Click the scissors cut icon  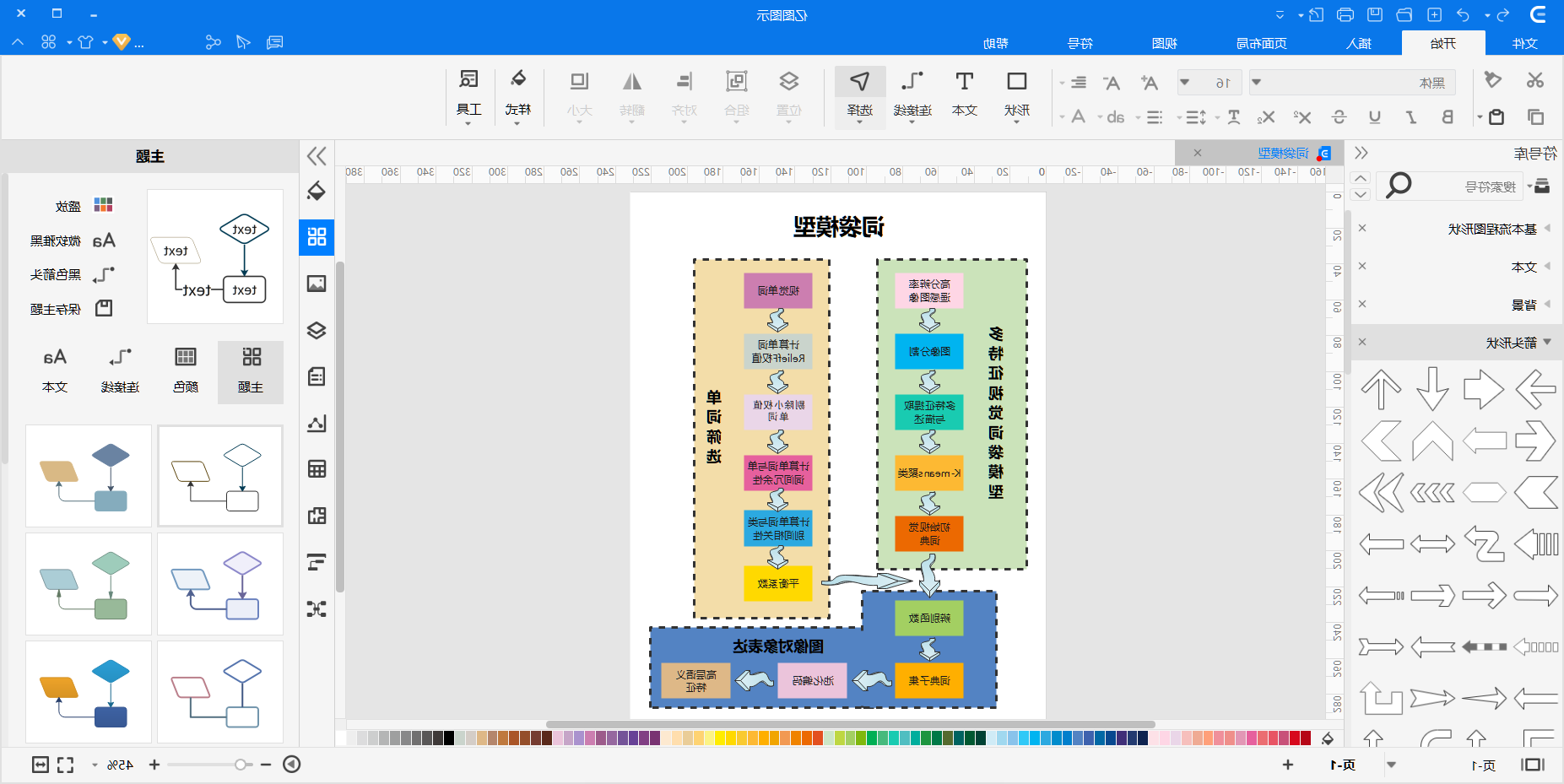click(x=1535, y=80)
